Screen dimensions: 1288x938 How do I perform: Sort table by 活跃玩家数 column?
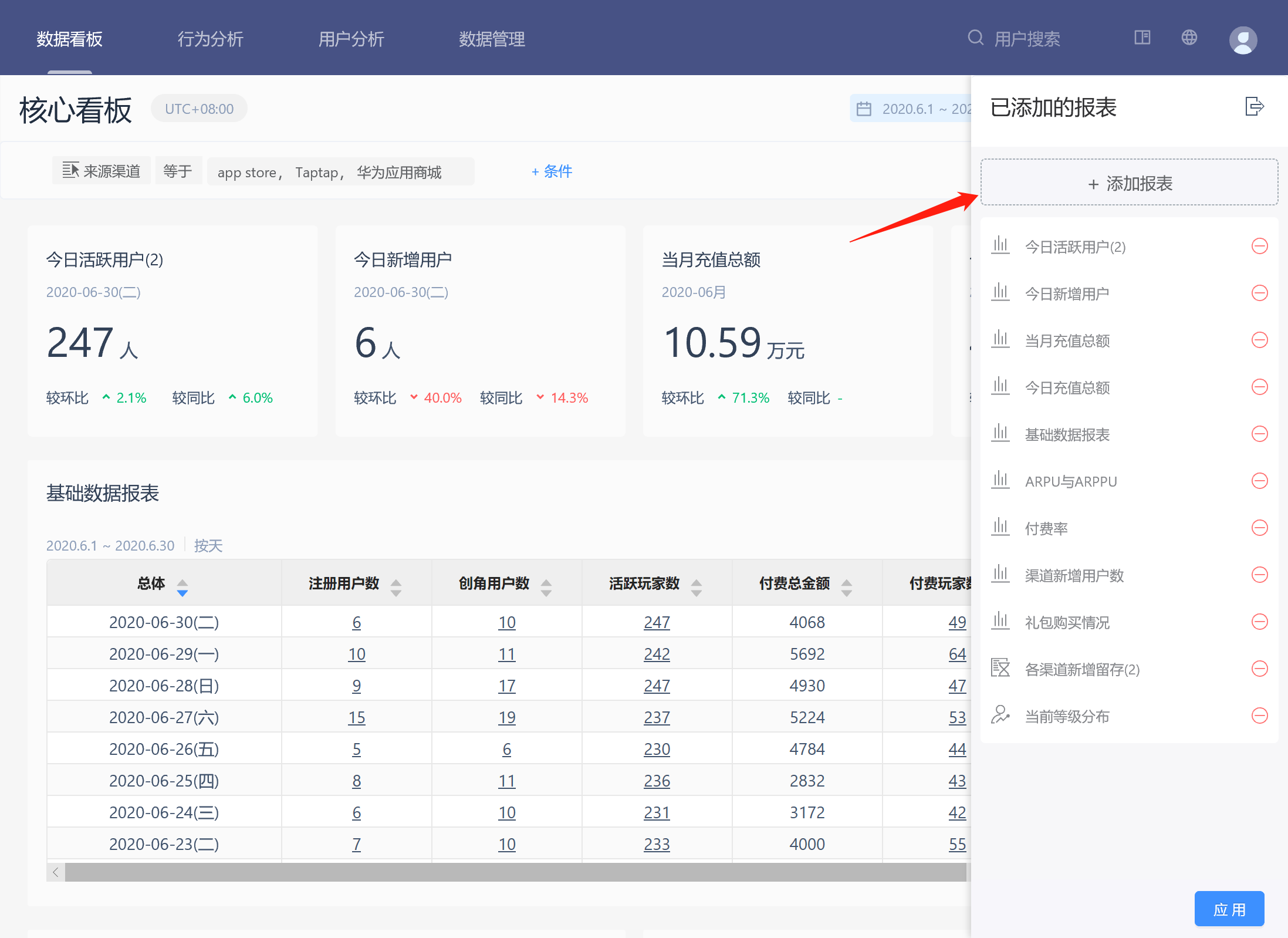[x=696, y=588]
